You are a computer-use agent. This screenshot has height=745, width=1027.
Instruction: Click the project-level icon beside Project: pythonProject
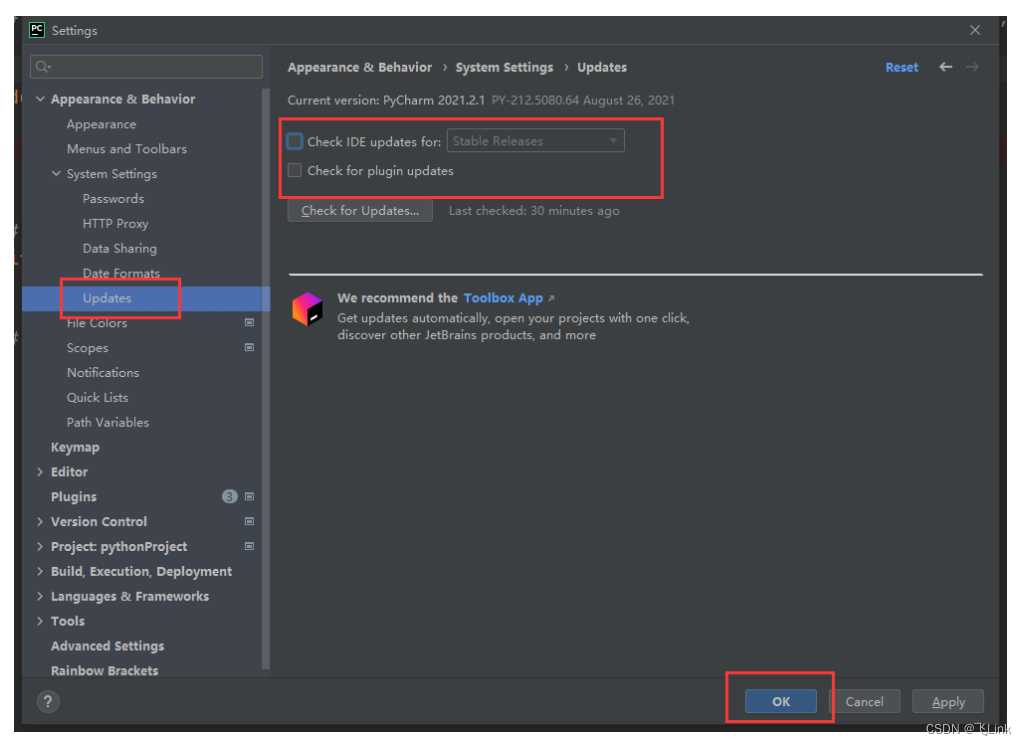point(250,546)
